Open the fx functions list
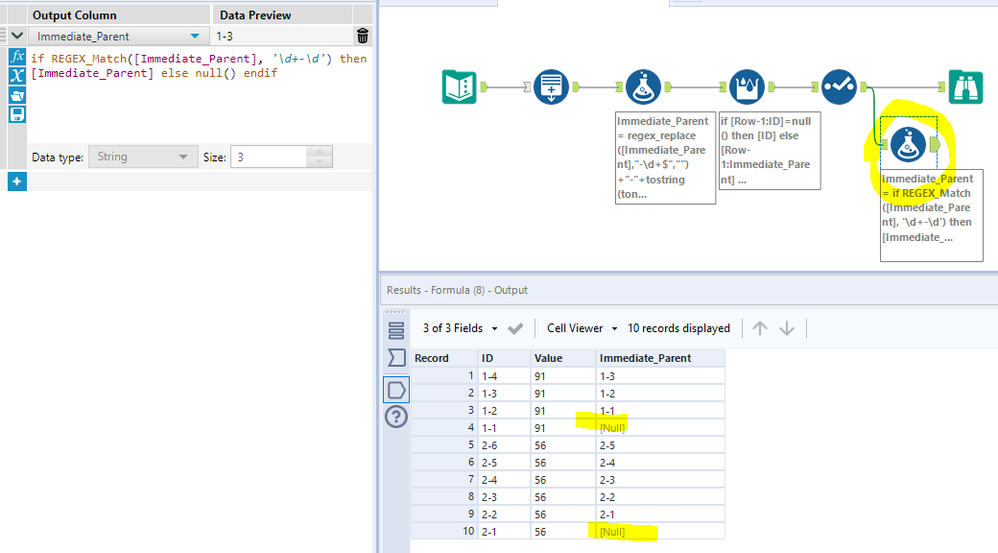Screen dimensions: 998x553 tap(16, 57)
